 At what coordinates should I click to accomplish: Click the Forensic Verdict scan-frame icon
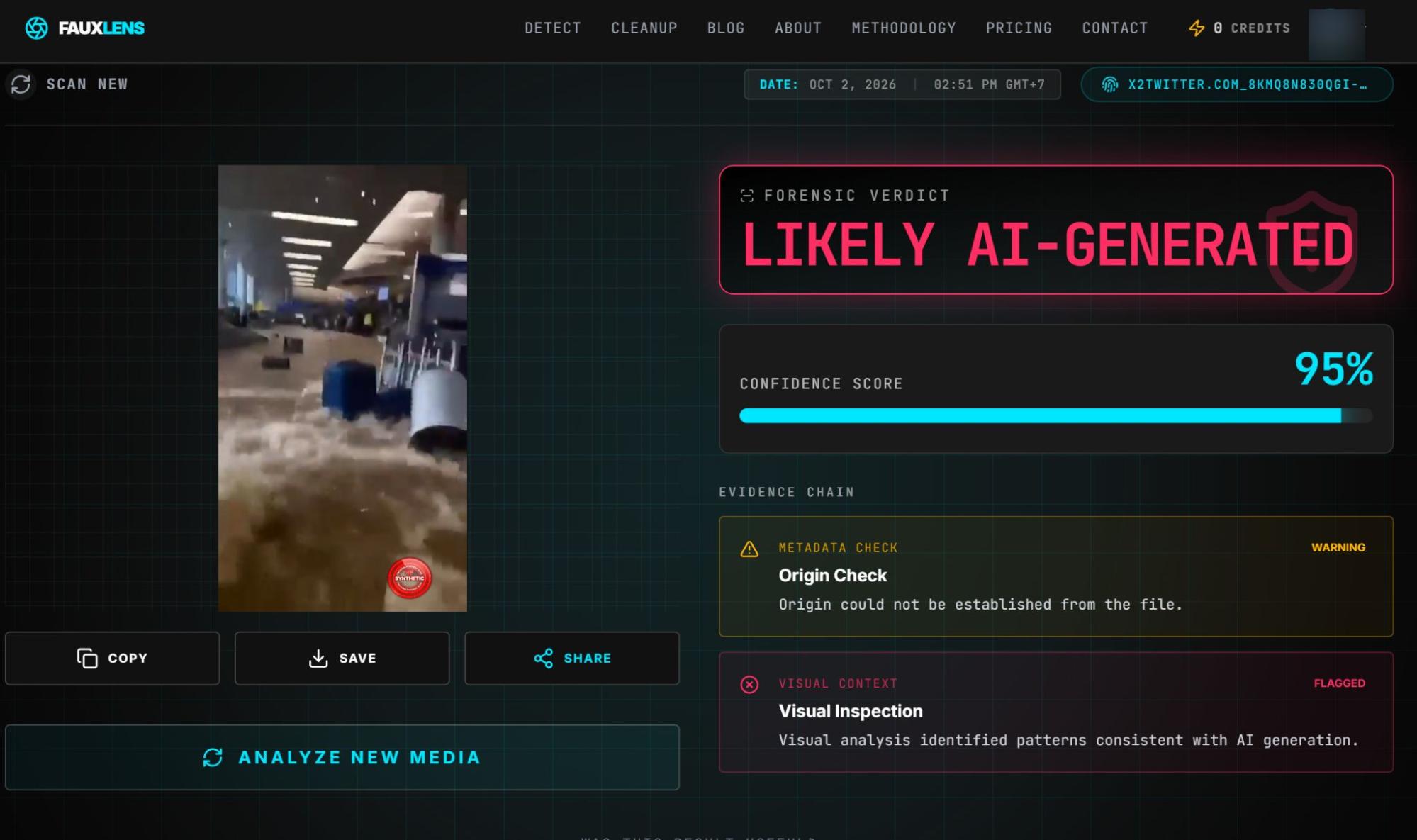tap(746, 196)
